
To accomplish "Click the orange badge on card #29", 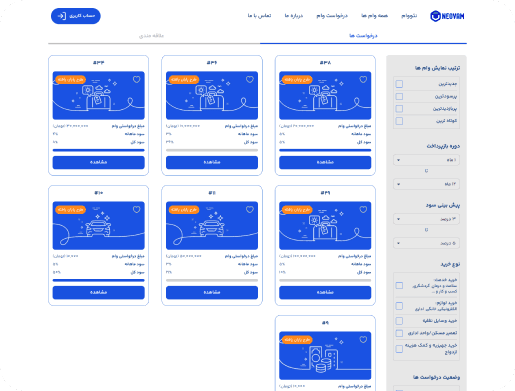I will point(297,210).
